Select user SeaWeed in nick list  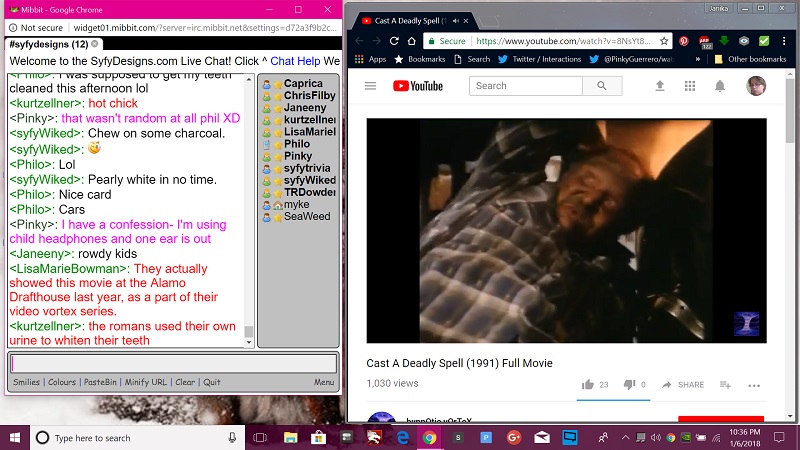coord(307,216)
